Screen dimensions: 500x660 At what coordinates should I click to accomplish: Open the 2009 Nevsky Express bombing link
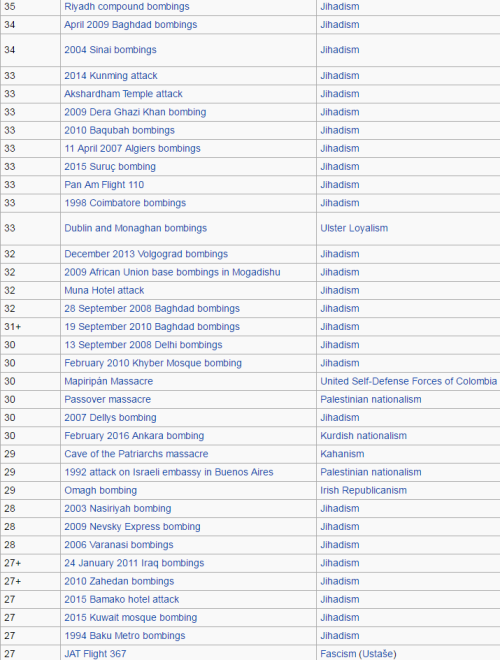pyautogui.click(x=132, y=527)
